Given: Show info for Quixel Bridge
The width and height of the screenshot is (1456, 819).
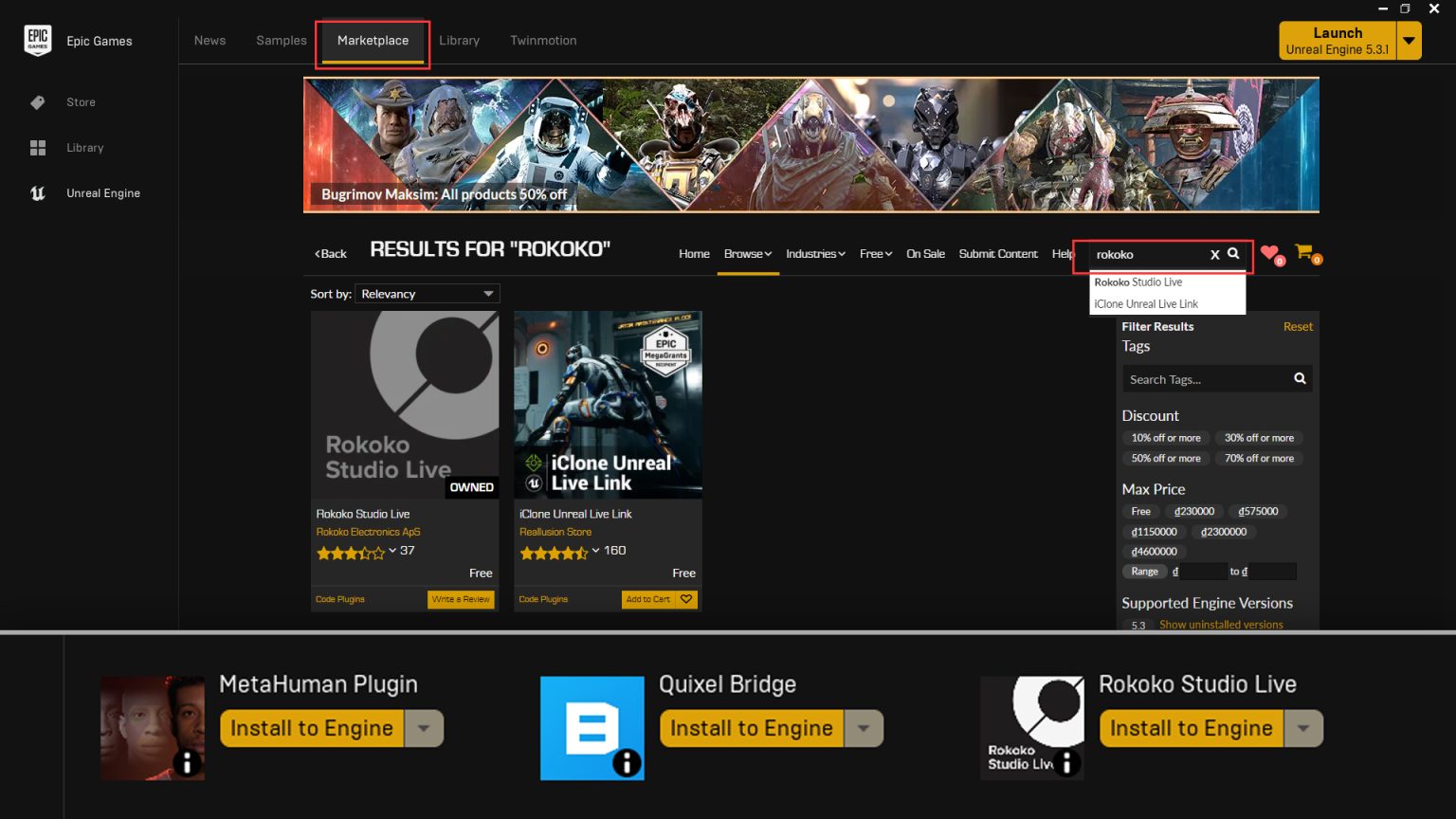Looking at the screenshot, I should (x=627, y=762).
